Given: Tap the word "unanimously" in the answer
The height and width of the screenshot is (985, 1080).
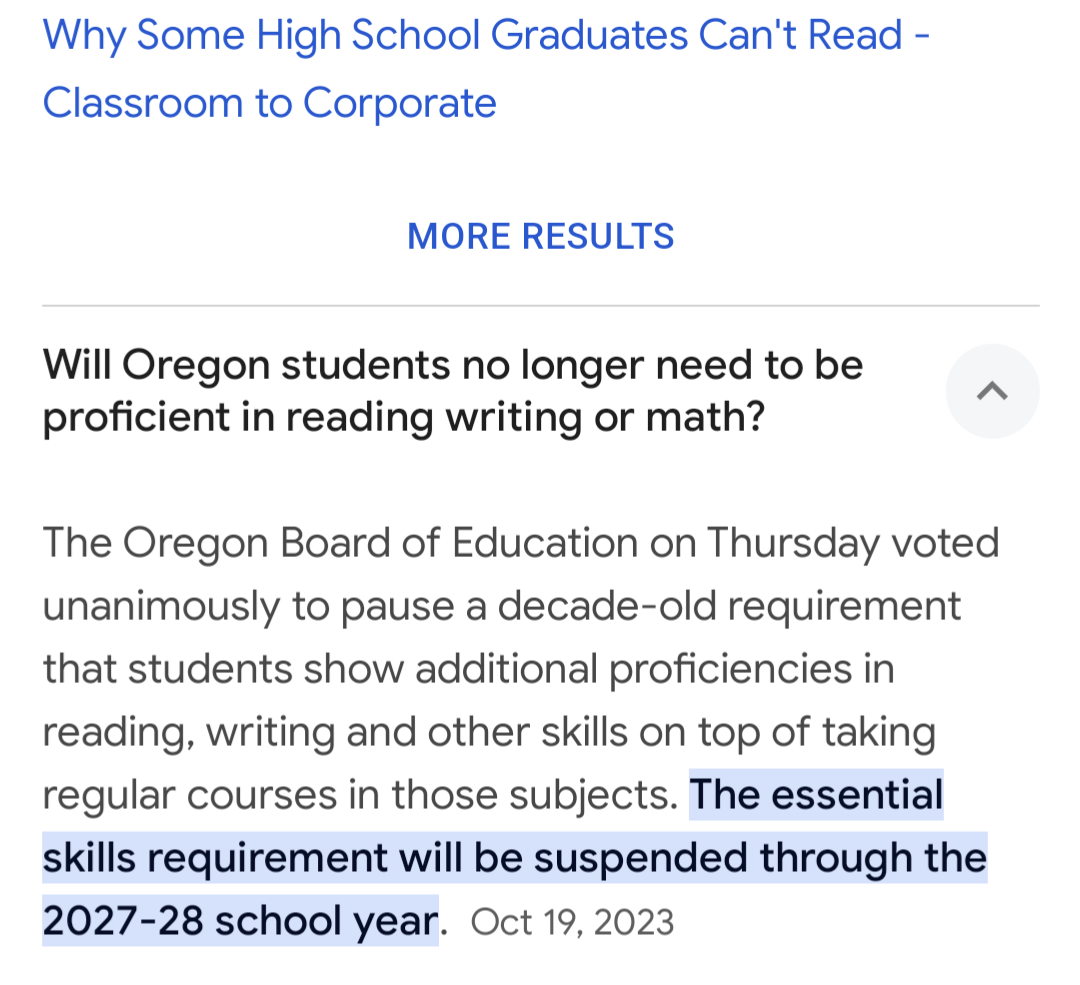Looking at the screenshot, I should point(161,606).
